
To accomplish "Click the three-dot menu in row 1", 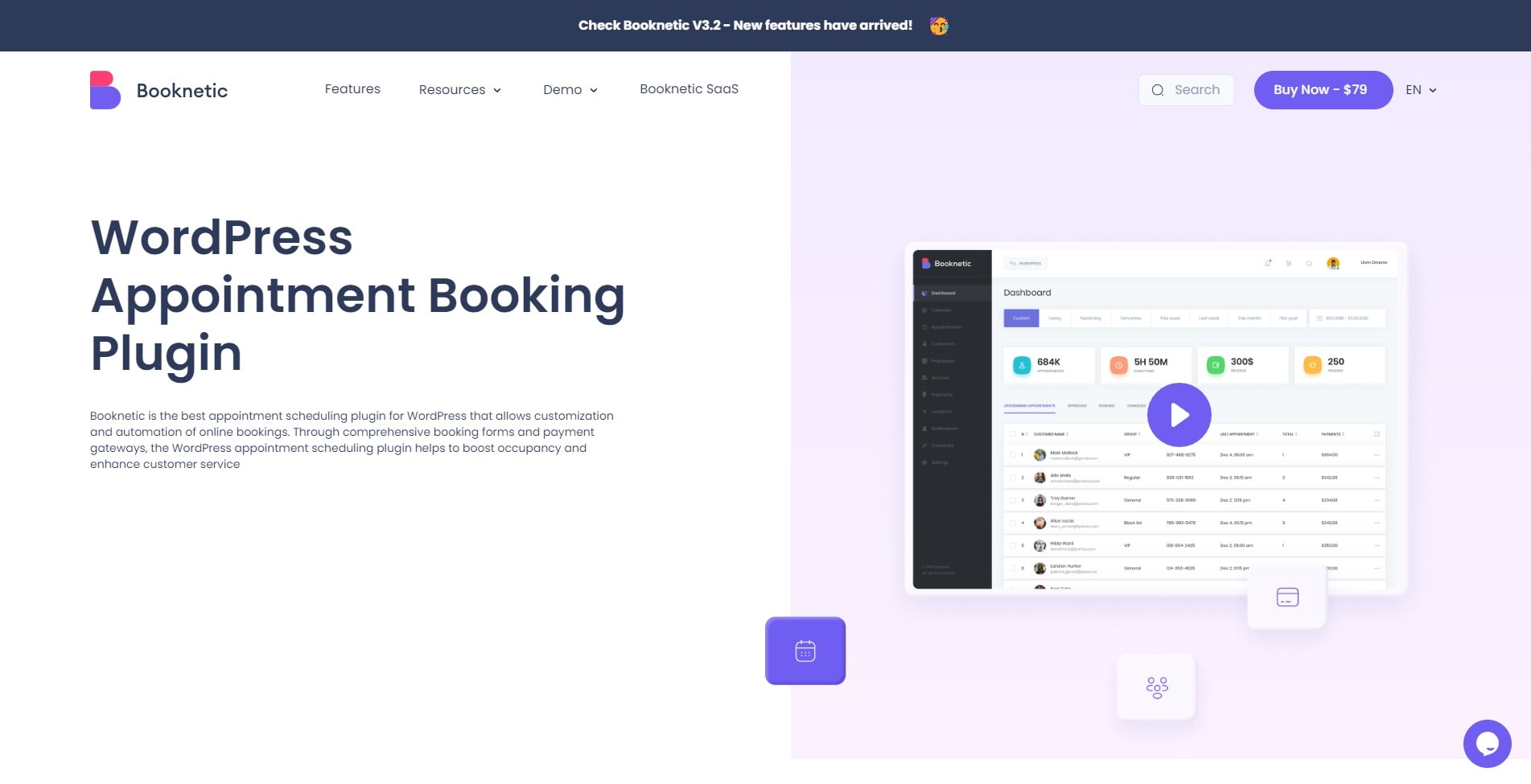I will pos(1377,455).
